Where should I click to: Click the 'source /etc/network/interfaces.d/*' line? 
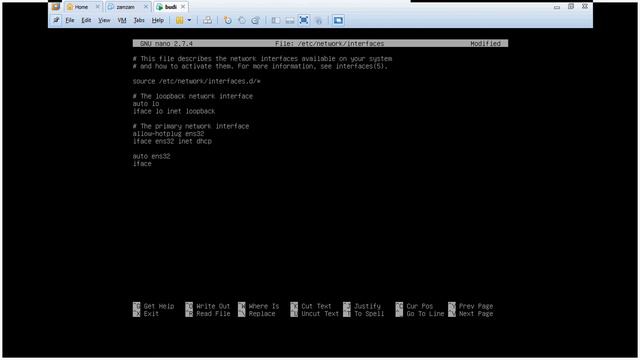[x=196, y=81]
